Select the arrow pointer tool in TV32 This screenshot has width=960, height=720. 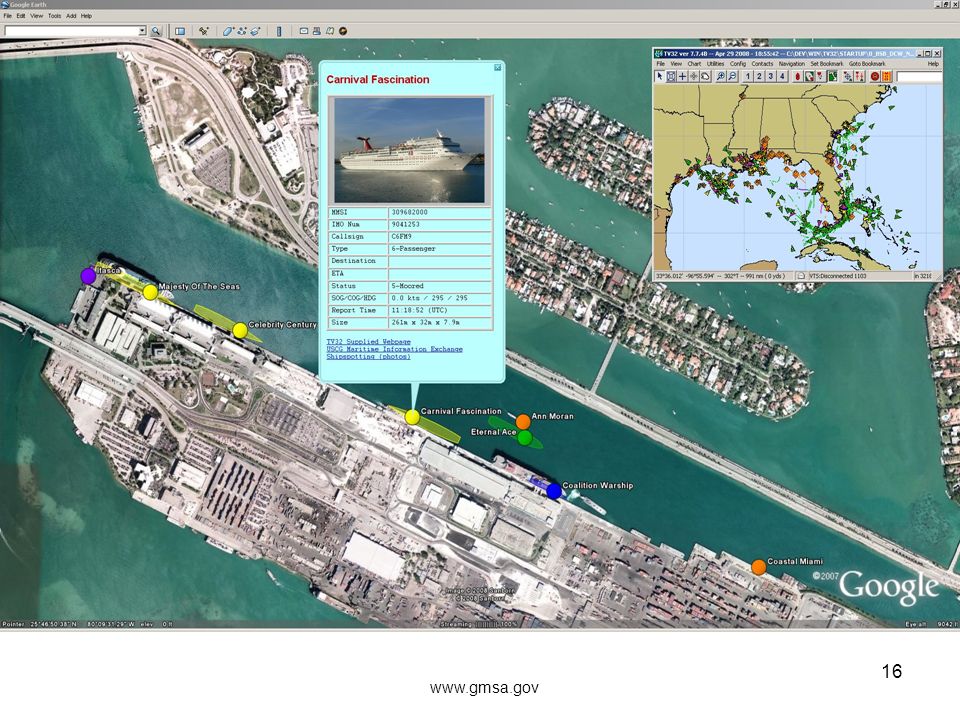click(660, 76)
